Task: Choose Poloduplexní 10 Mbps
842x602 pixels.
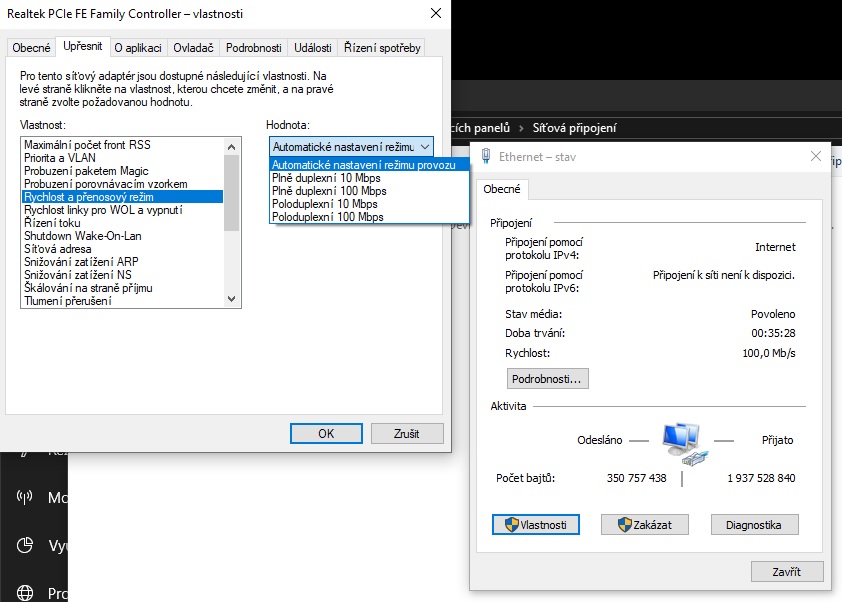Action: click(x=369, y=204)
